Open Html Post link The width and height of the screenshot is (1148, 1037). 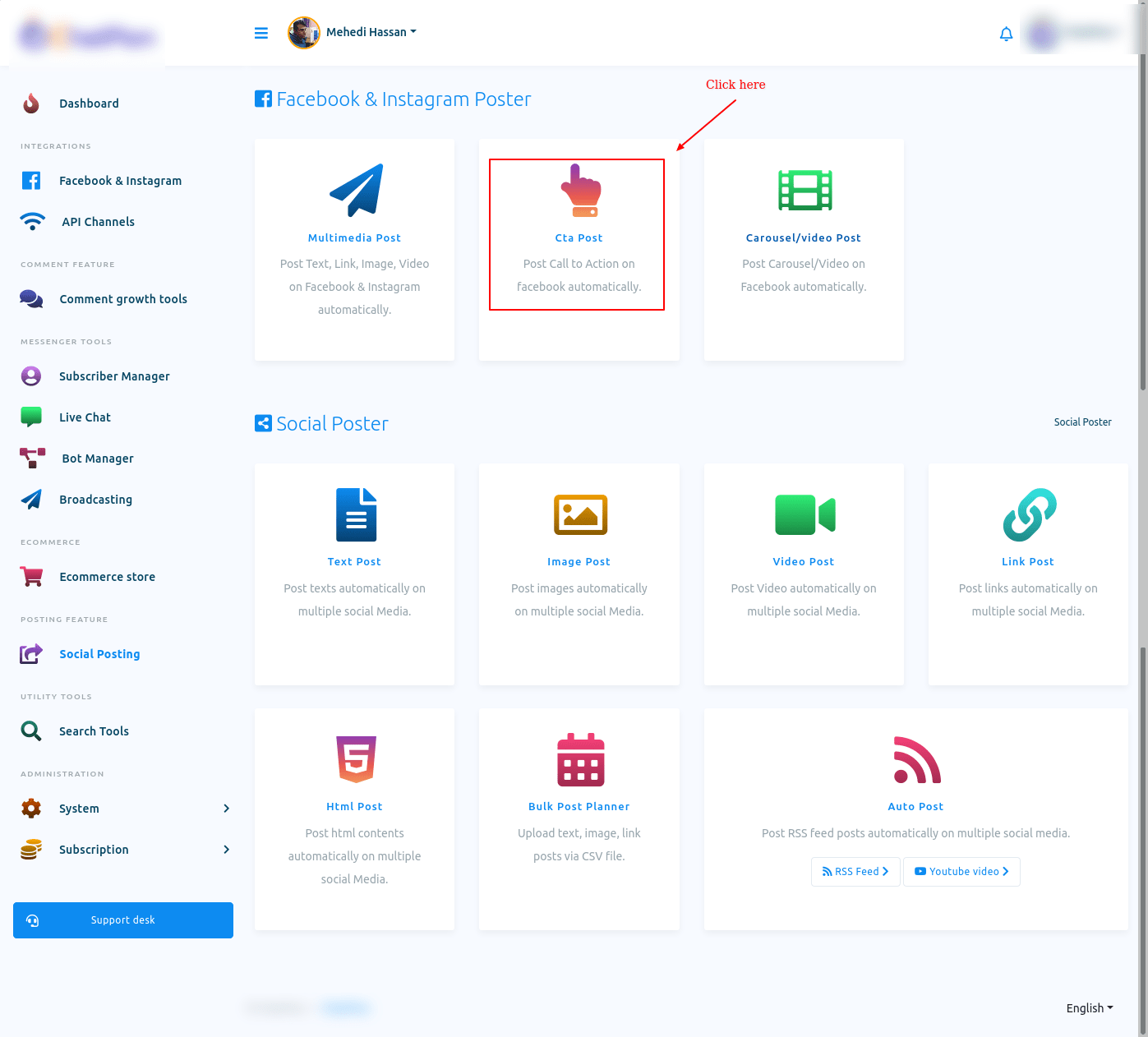(x=354, y=807)
